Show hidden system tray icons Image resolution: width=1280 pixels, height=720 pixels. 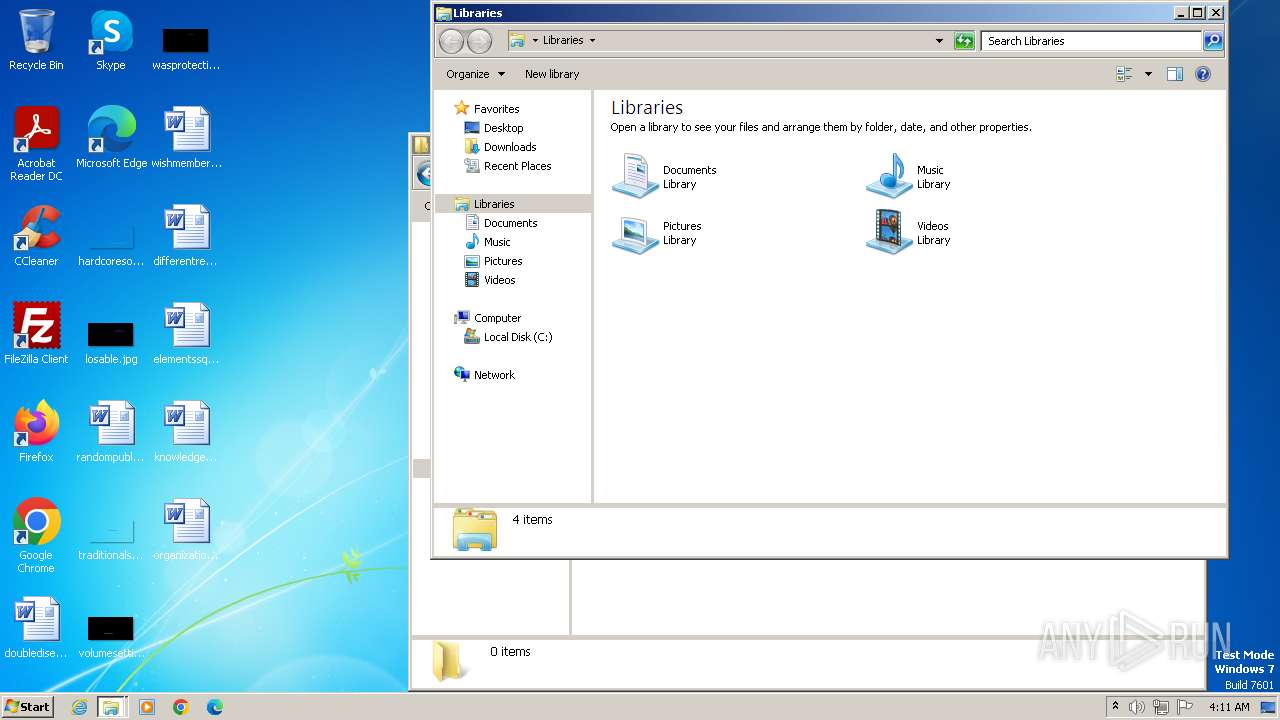click(1115, 707)
